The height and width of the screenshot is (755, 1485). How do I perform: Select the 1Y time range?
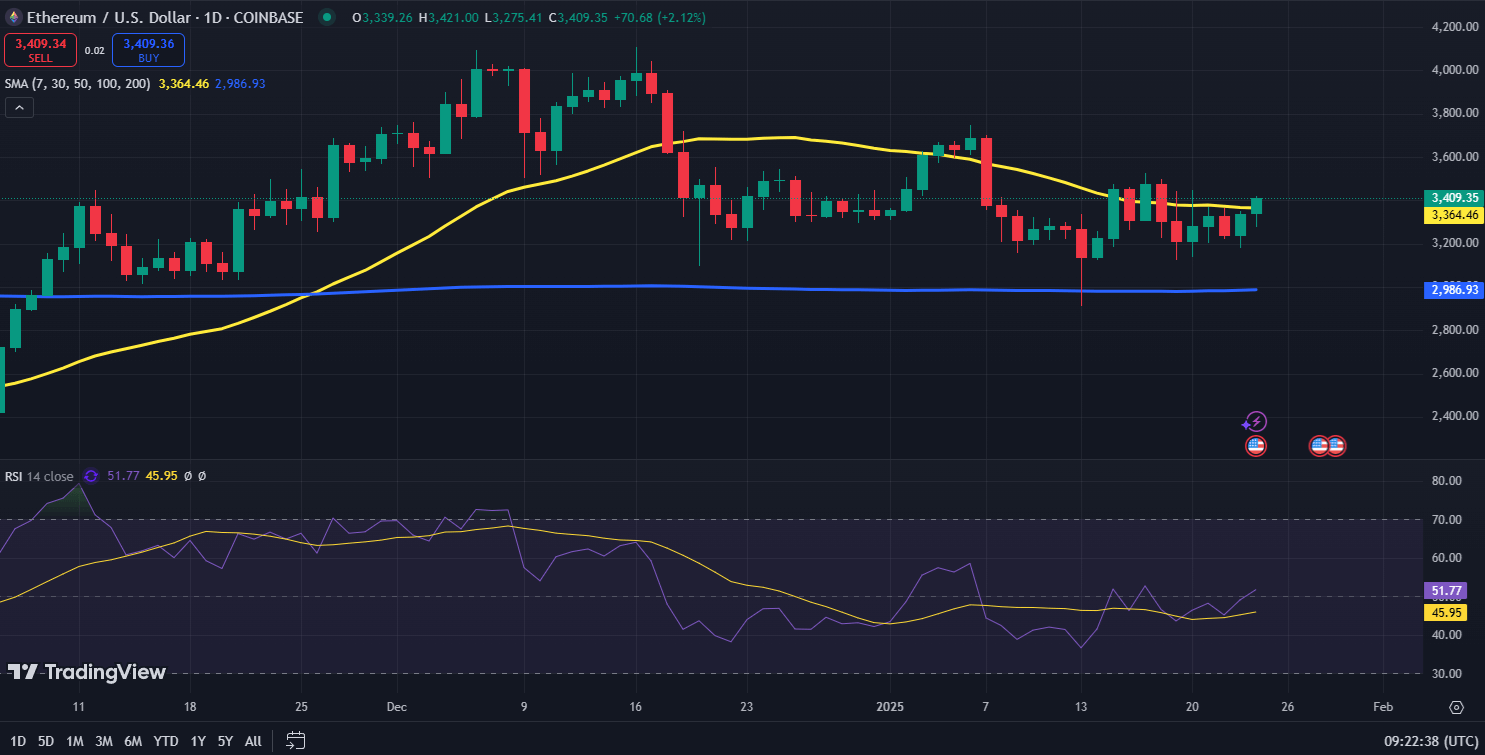coord(198,741)
